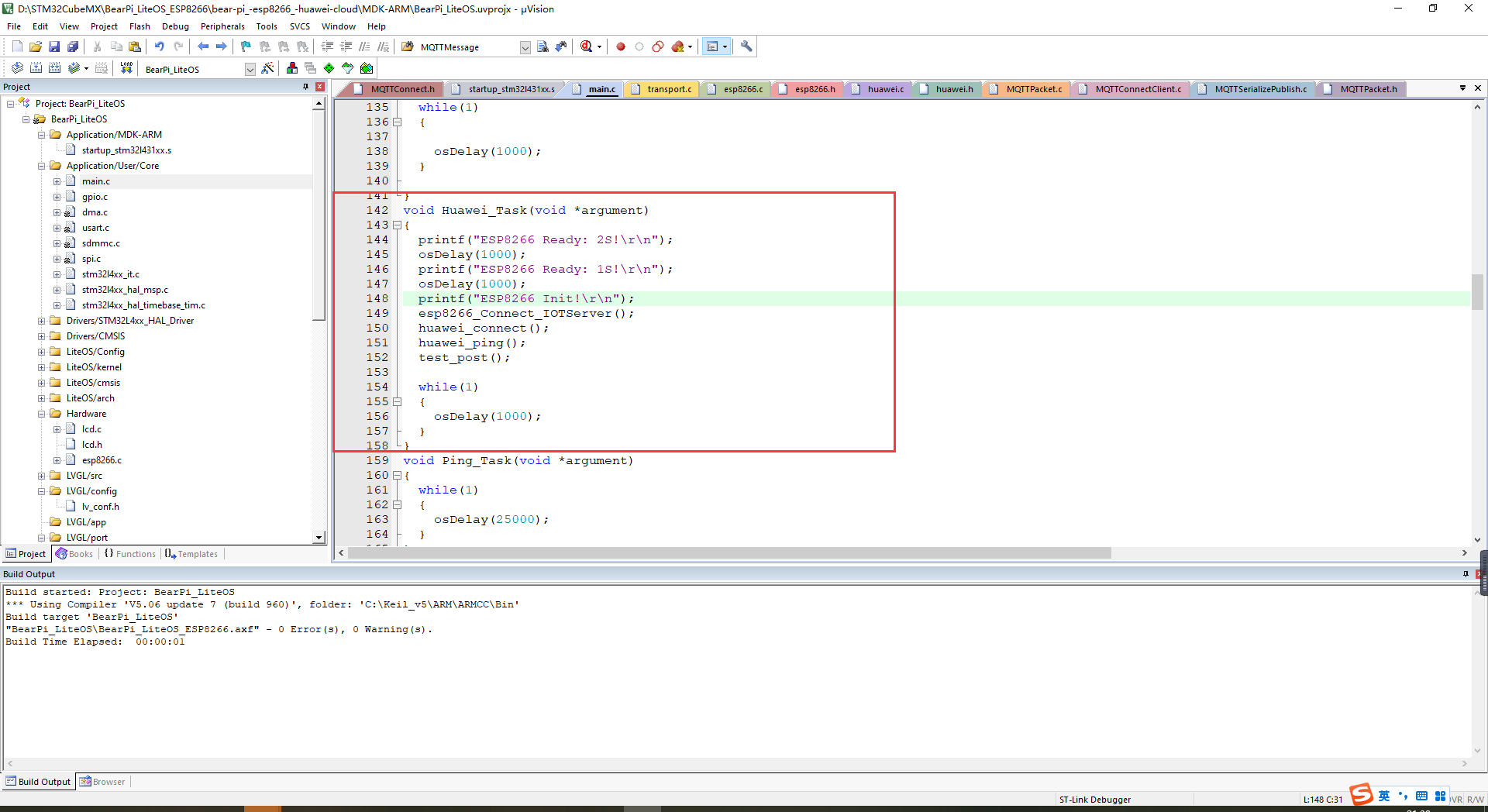Switch to the huawei.c tab
This screenshot has width=1488, height=812.
[879, 89]
